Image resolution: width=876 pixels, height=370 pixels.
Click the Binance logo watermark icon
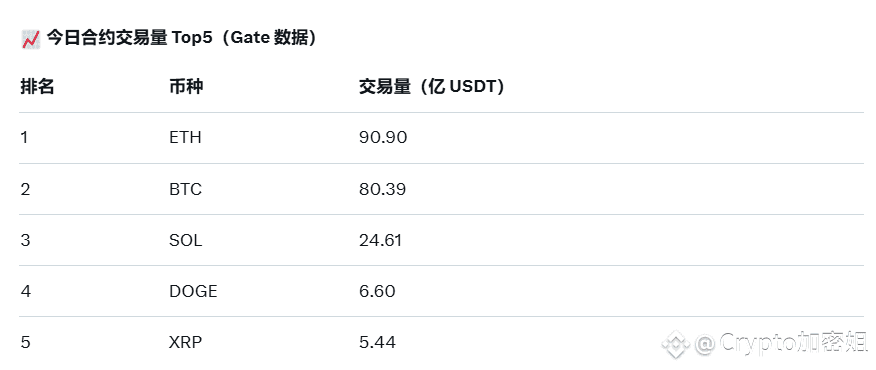[676, 343]
